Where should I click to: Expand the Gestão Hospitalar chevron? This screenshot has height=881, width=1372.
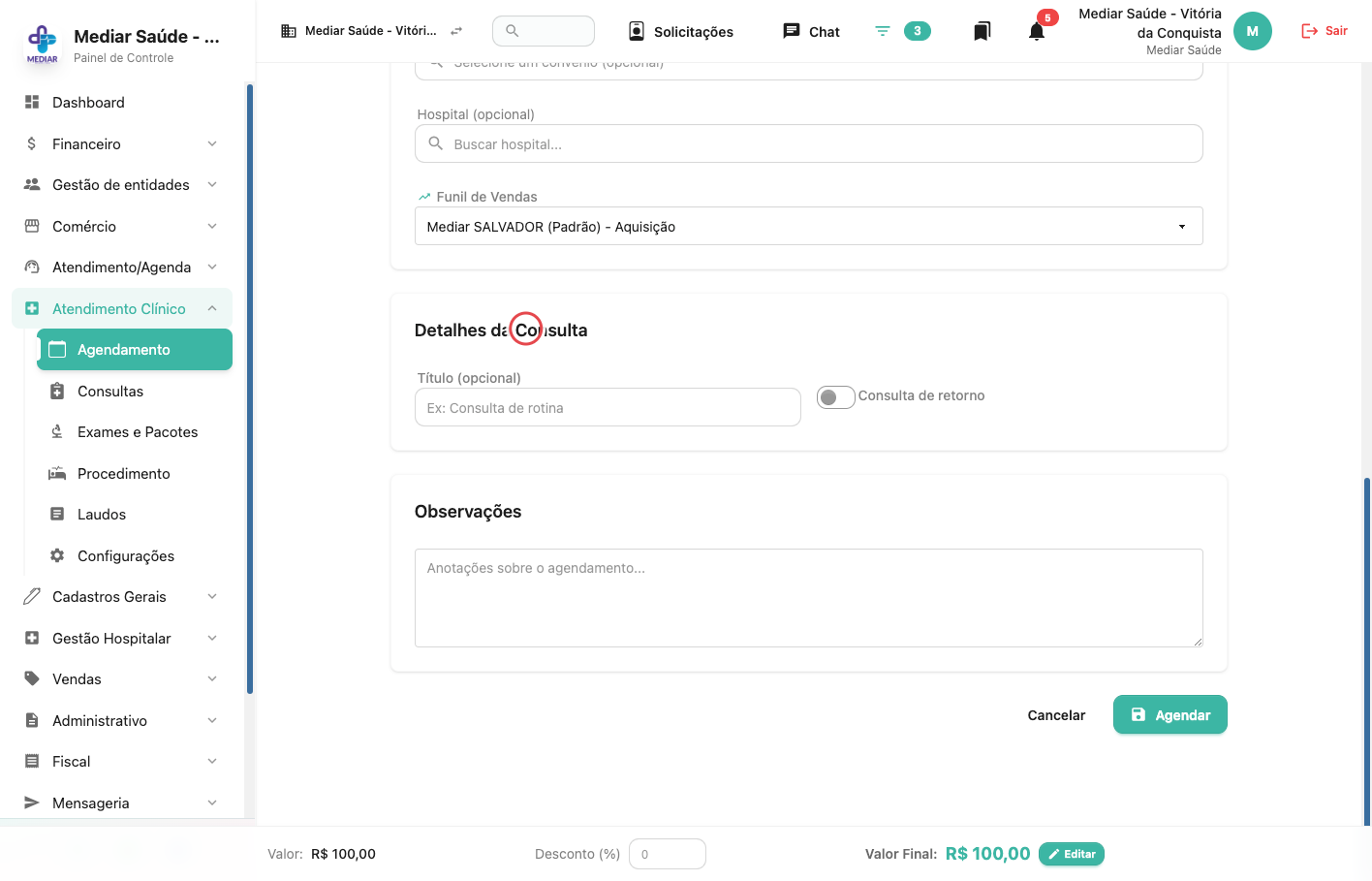coord(212,638)
